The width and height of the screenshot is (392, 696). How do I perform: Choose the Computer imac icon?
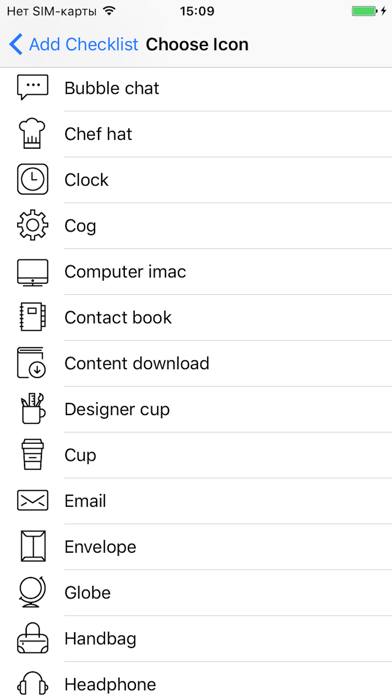[x=32, y=272]
